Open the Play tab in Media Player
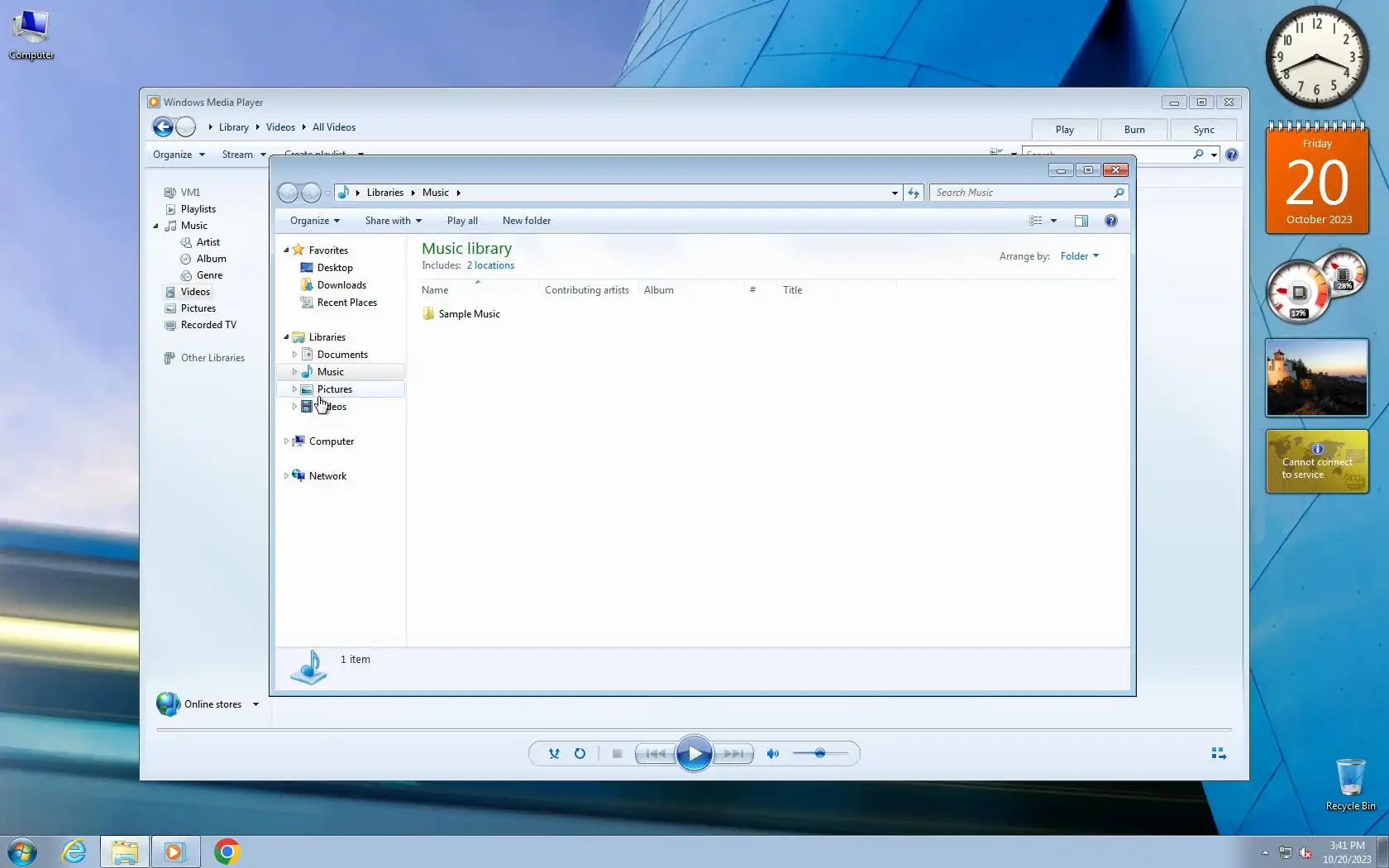 (1065, 129)
